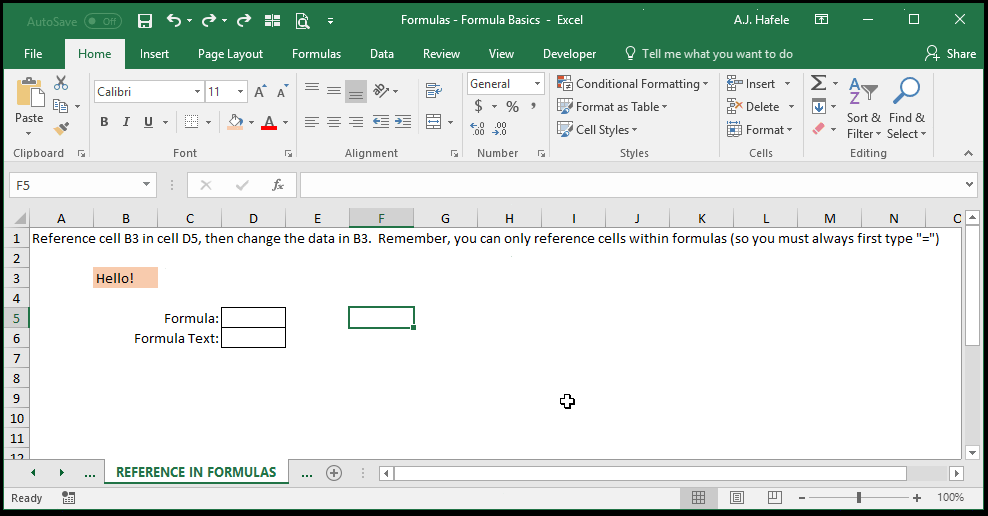Toggle Middle Align vertical alignment

pyautogui.click(x=334, y=91)
